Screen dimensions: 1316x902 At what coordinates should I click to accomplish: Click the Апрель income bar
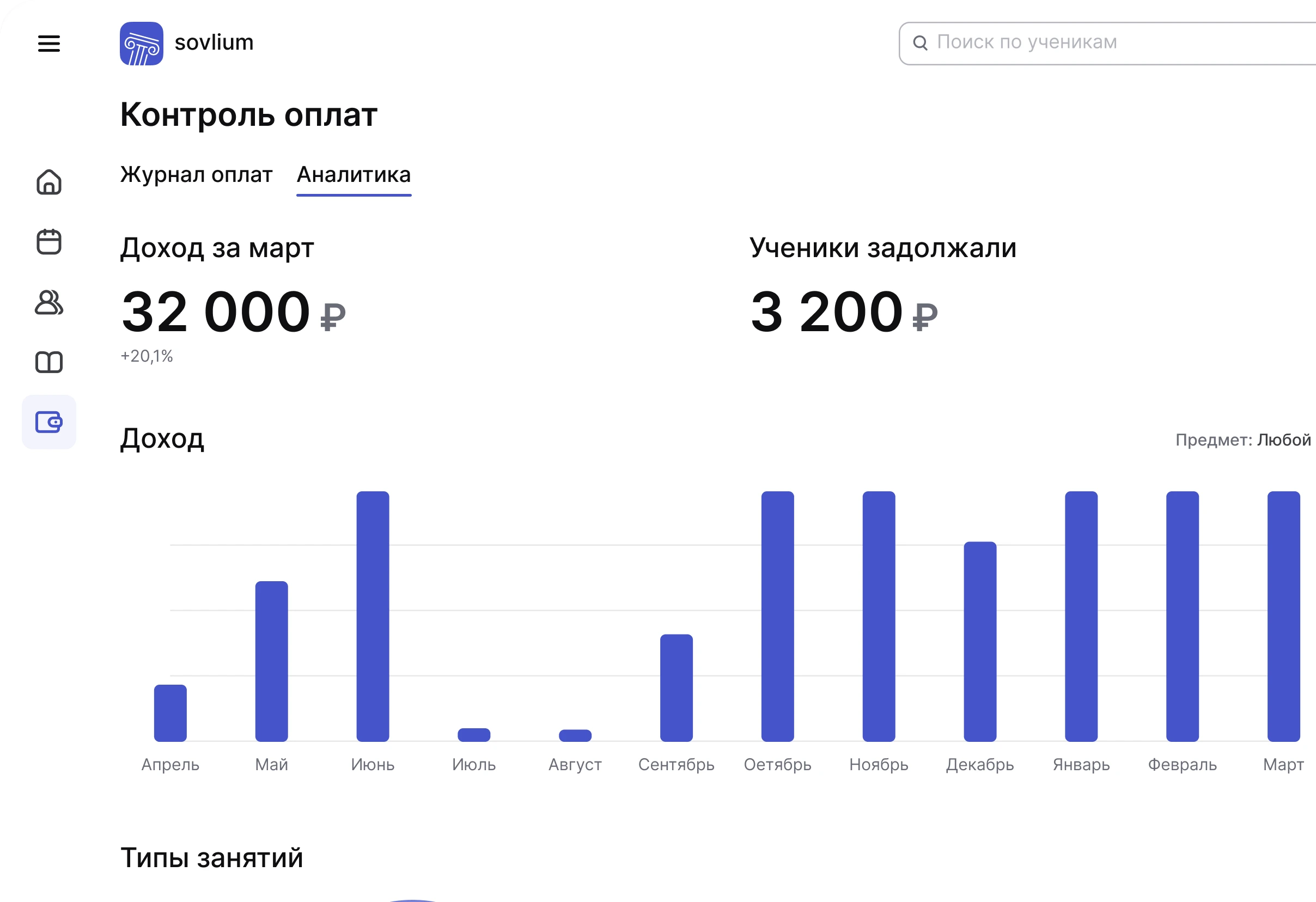coord(170,713)
